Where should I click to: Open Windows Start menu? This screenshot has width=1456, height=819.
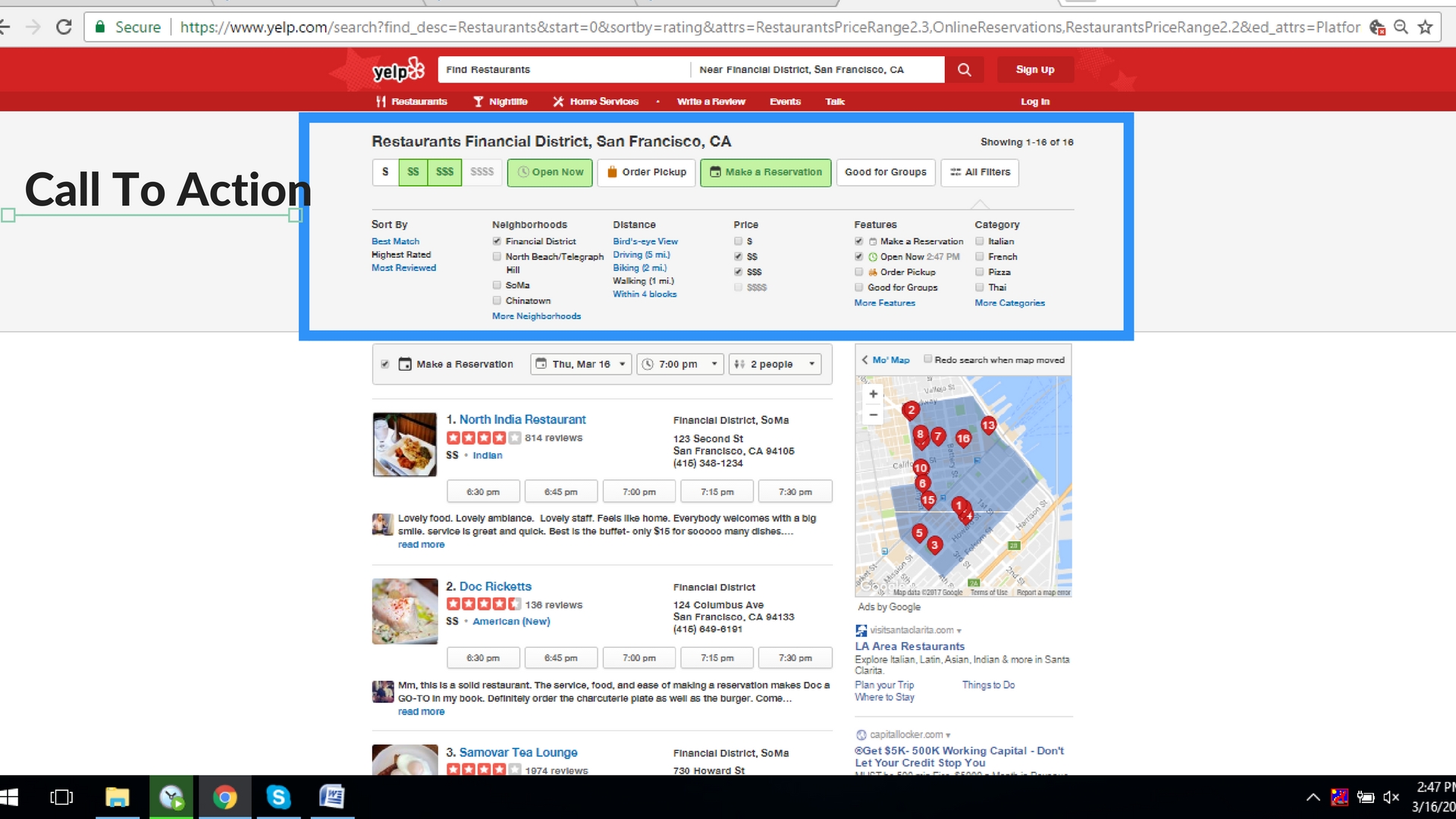9,797
